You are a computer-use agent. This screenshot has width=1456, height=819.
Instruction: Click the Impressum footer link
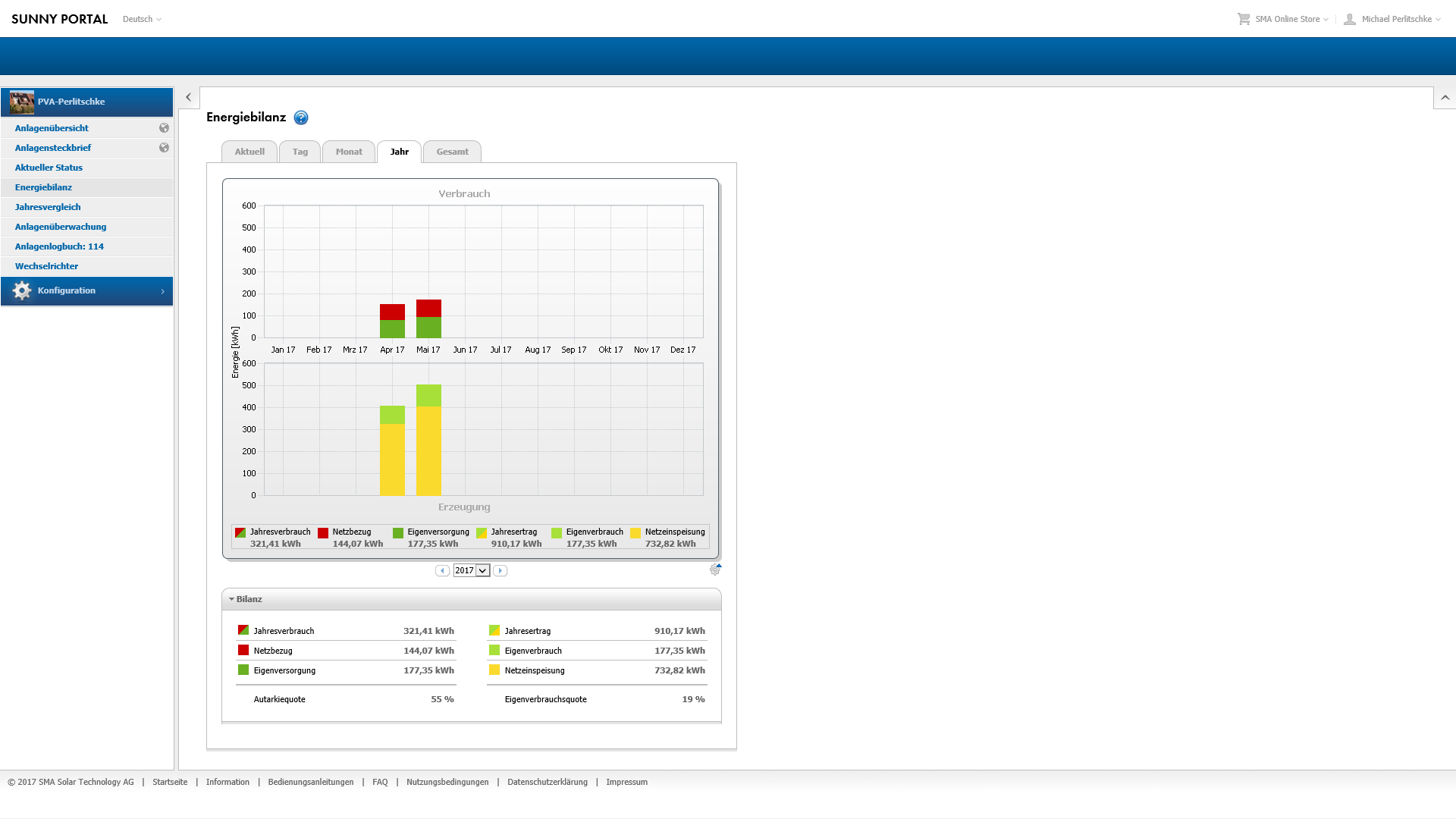(626, 782)
